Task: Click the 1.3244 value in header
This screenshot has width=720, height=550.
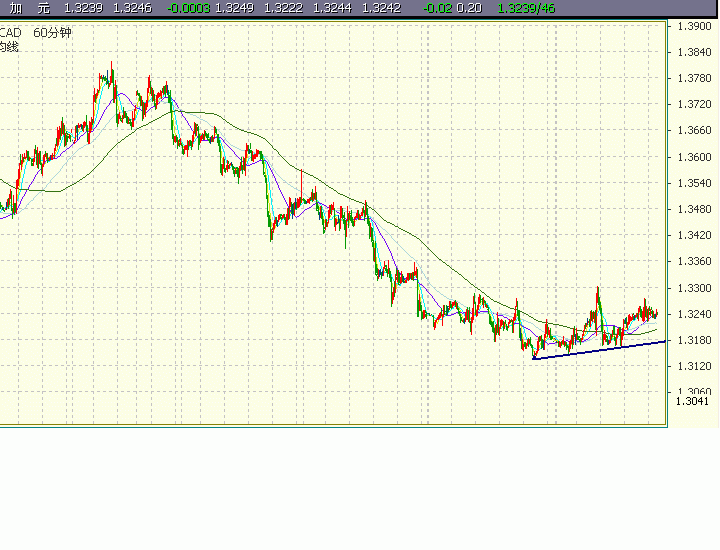Action: click(332, 8)
